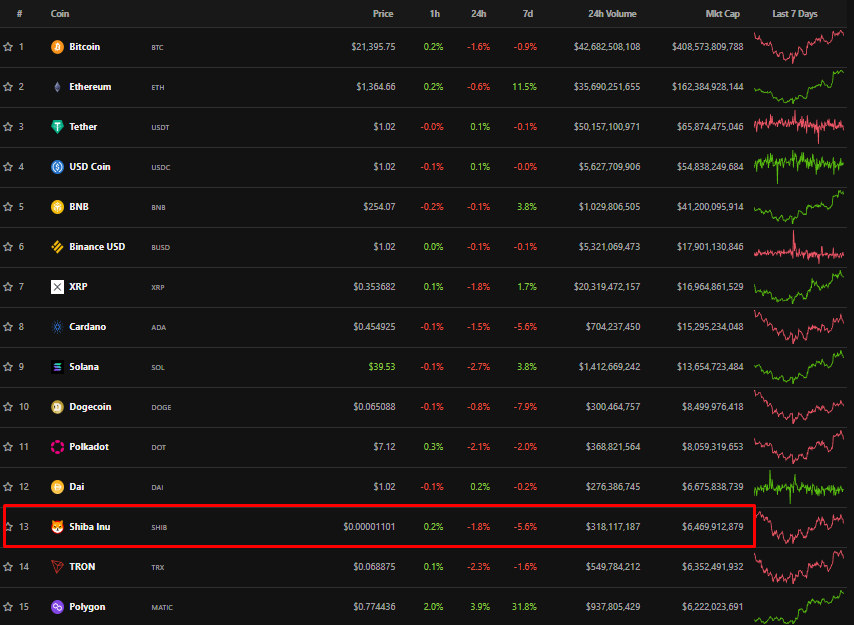Click the MATIC ticker symbol

pyautogui.click(x=162, y=608)
